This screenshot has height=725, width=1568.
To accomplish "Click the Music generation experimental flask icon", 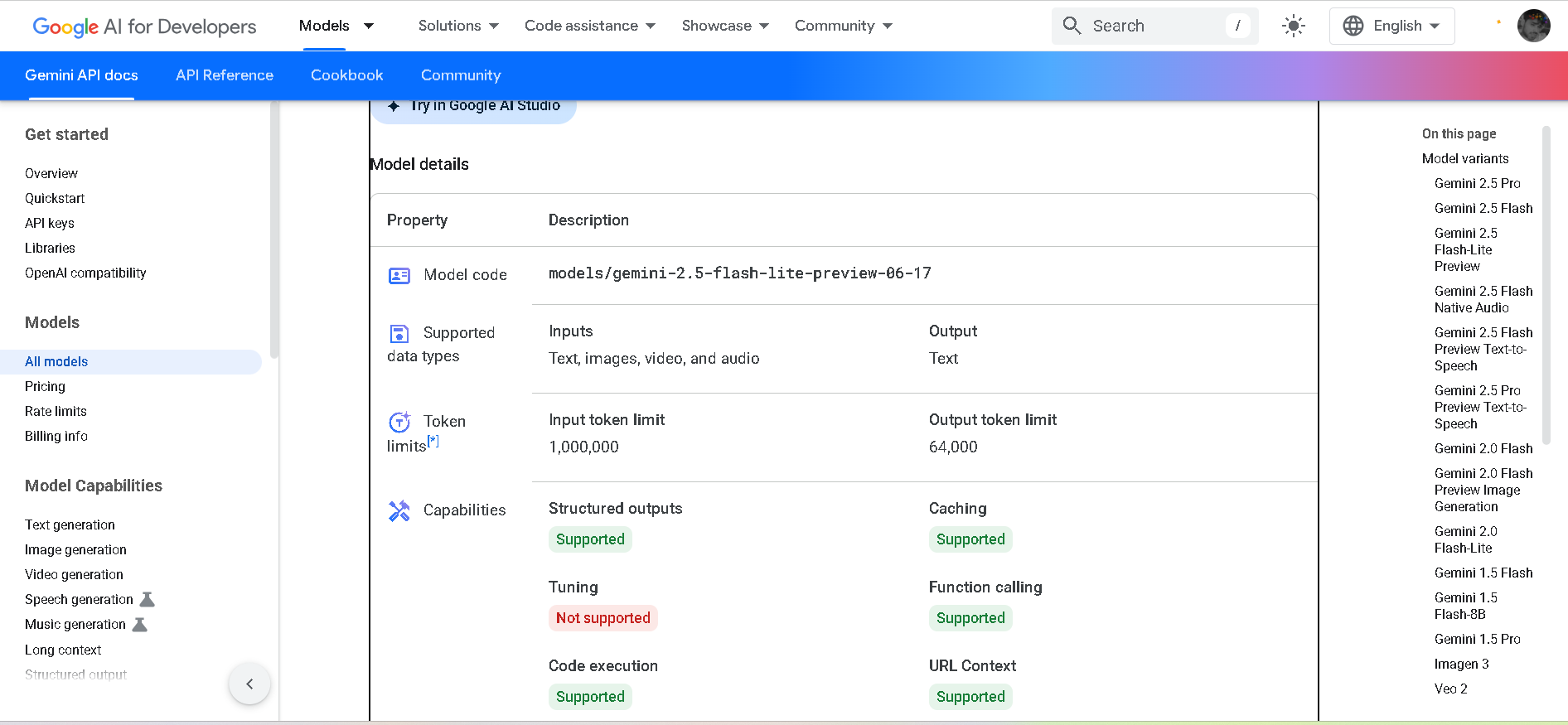I will (140, 624).
